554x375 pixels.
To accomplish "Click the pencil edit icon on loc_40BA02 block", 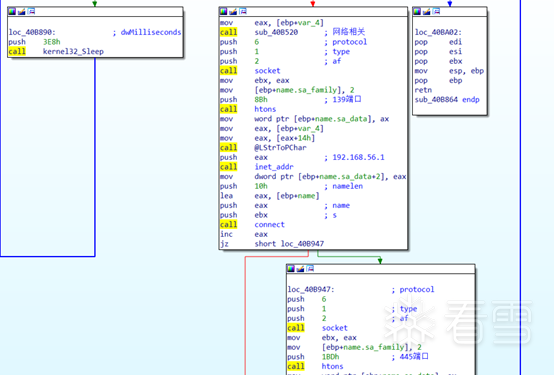I will (427, 11).
